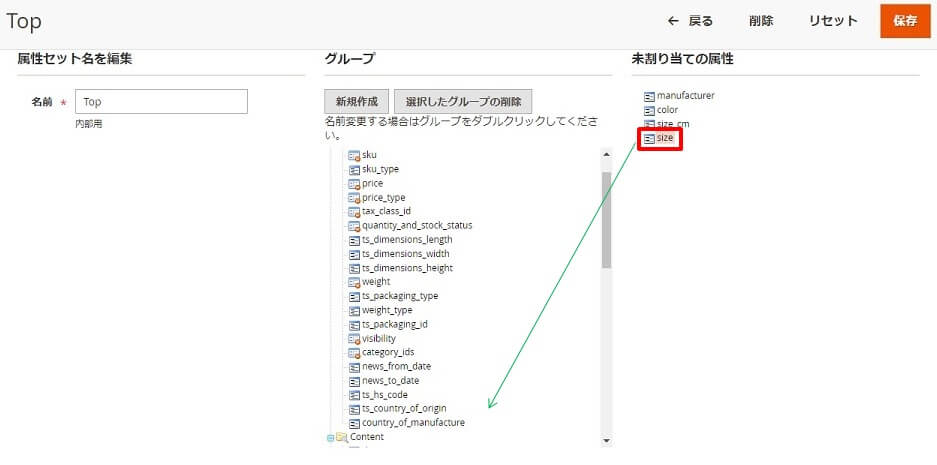
Task: Click the ts_packaging_id attribute icon
Action: pyautogui.click(x=354, y=325)
